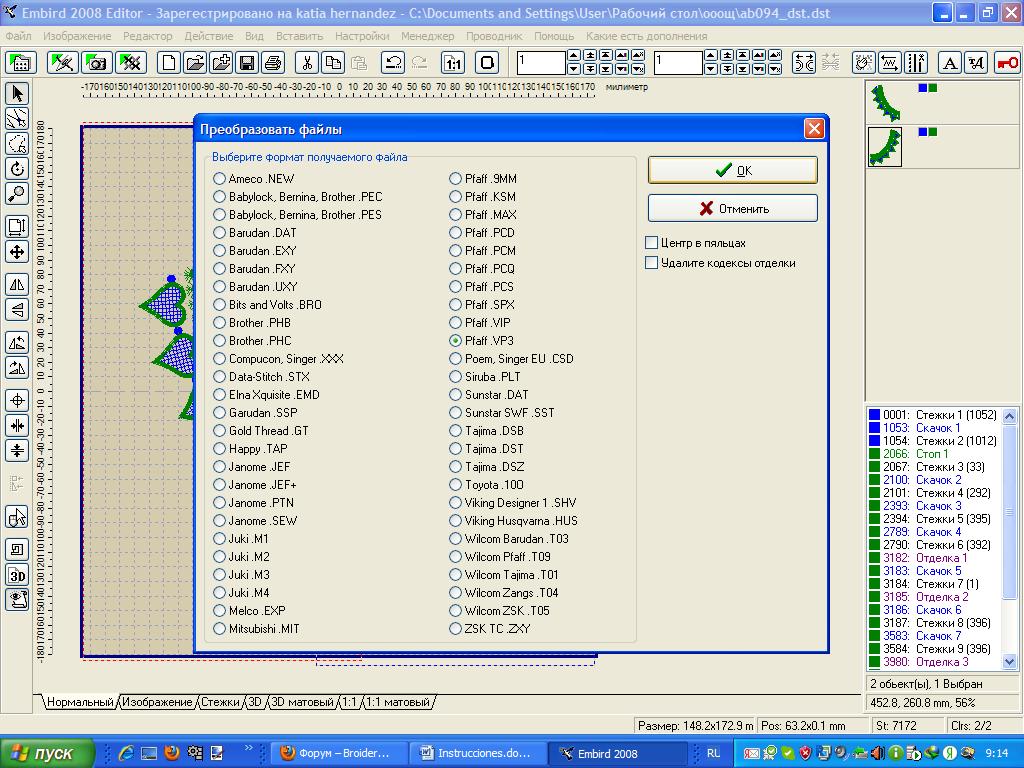Open the 'Редактор' menu
The width and height of the screenshot is (1024, 768).
(147, 36)
